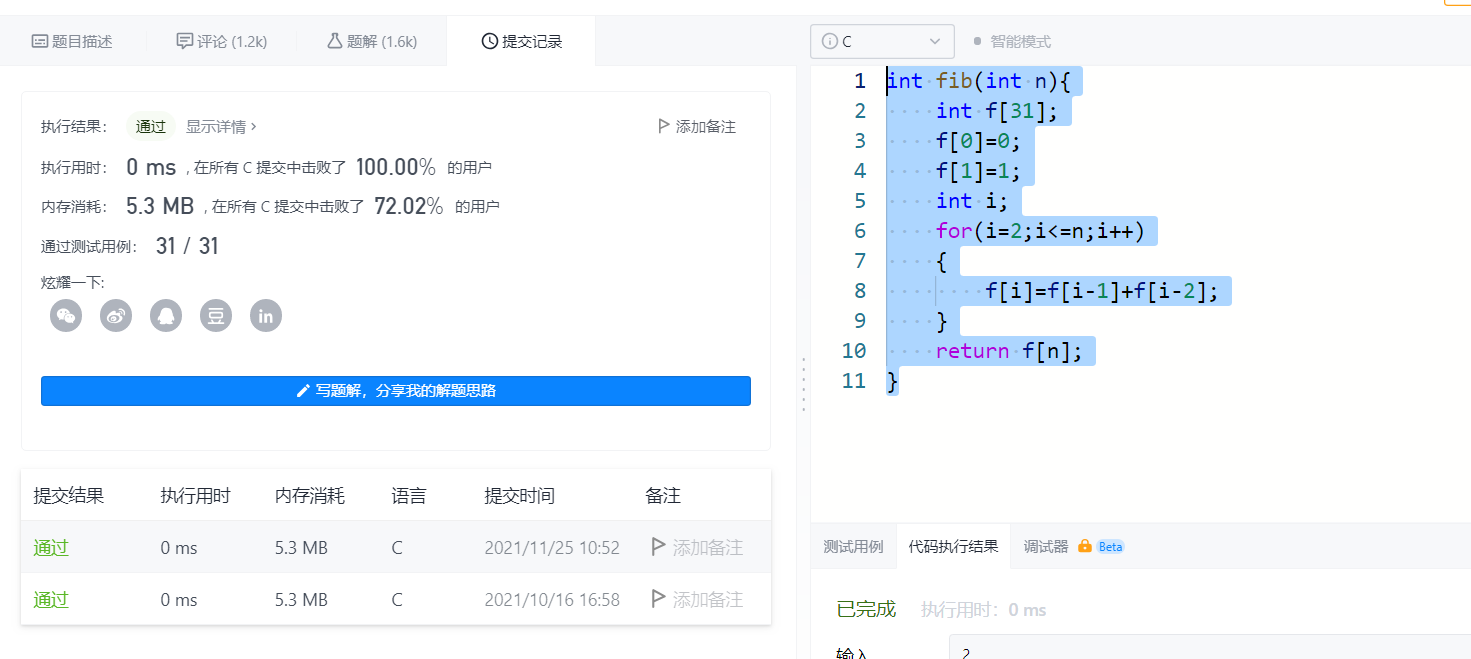Click code line int fib(int n){

coord(979,81)
